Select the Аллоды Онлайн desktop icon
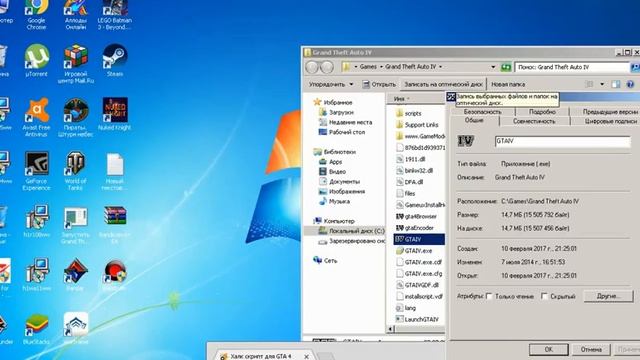 click(76, 16)
